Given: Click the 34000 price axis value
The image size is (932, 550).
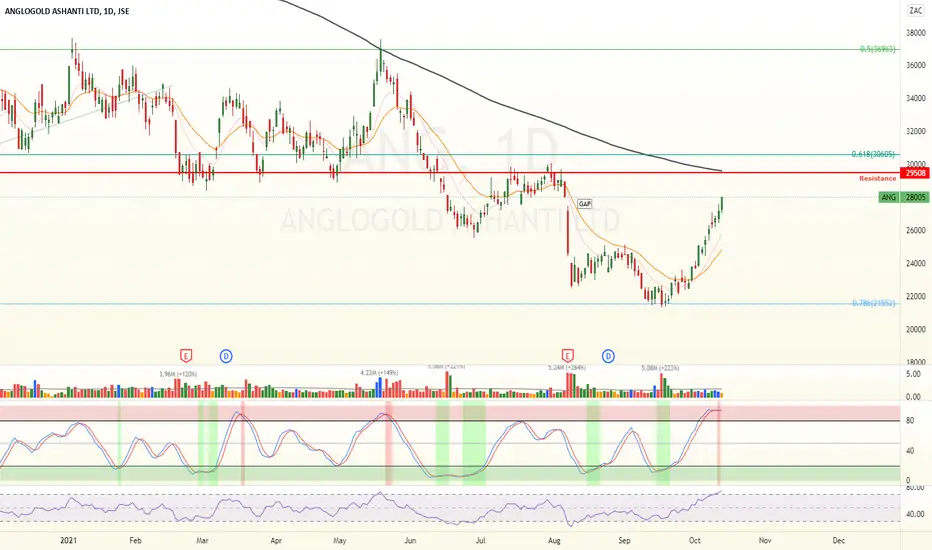Looking at the screenshot, I should tap(916, 99).
